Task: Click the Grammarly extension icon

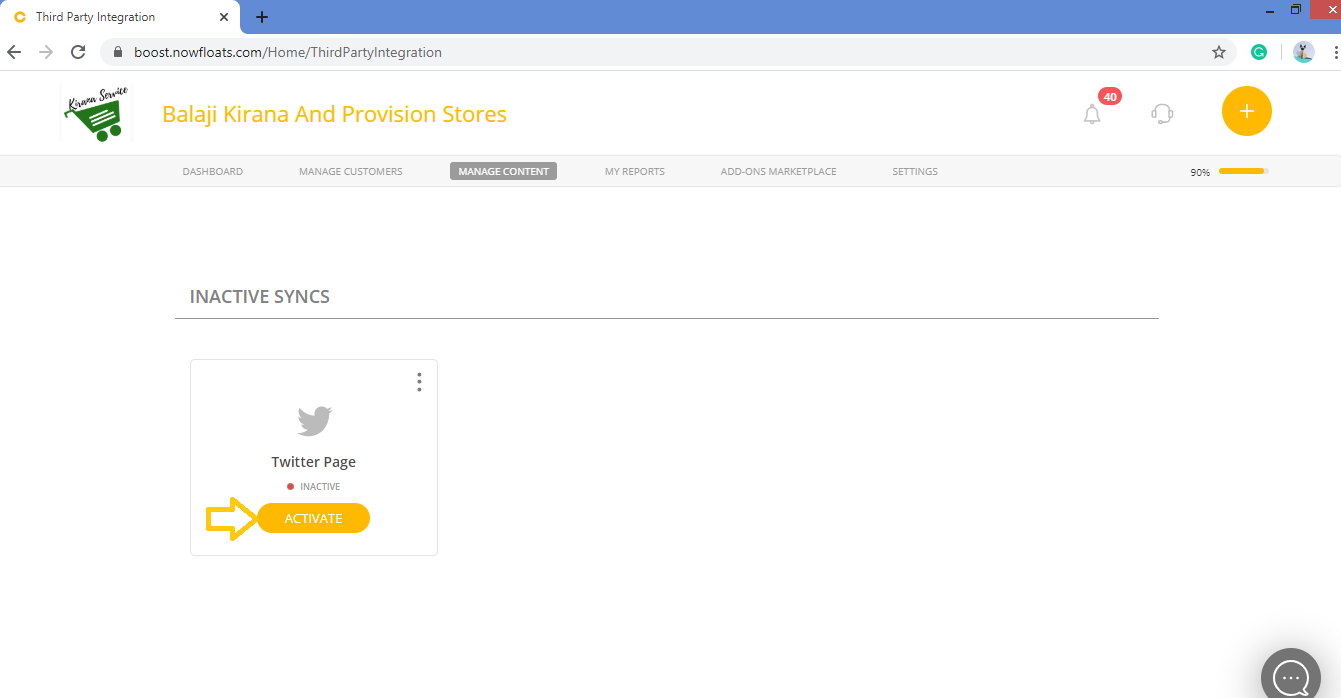Action: 1259,52
